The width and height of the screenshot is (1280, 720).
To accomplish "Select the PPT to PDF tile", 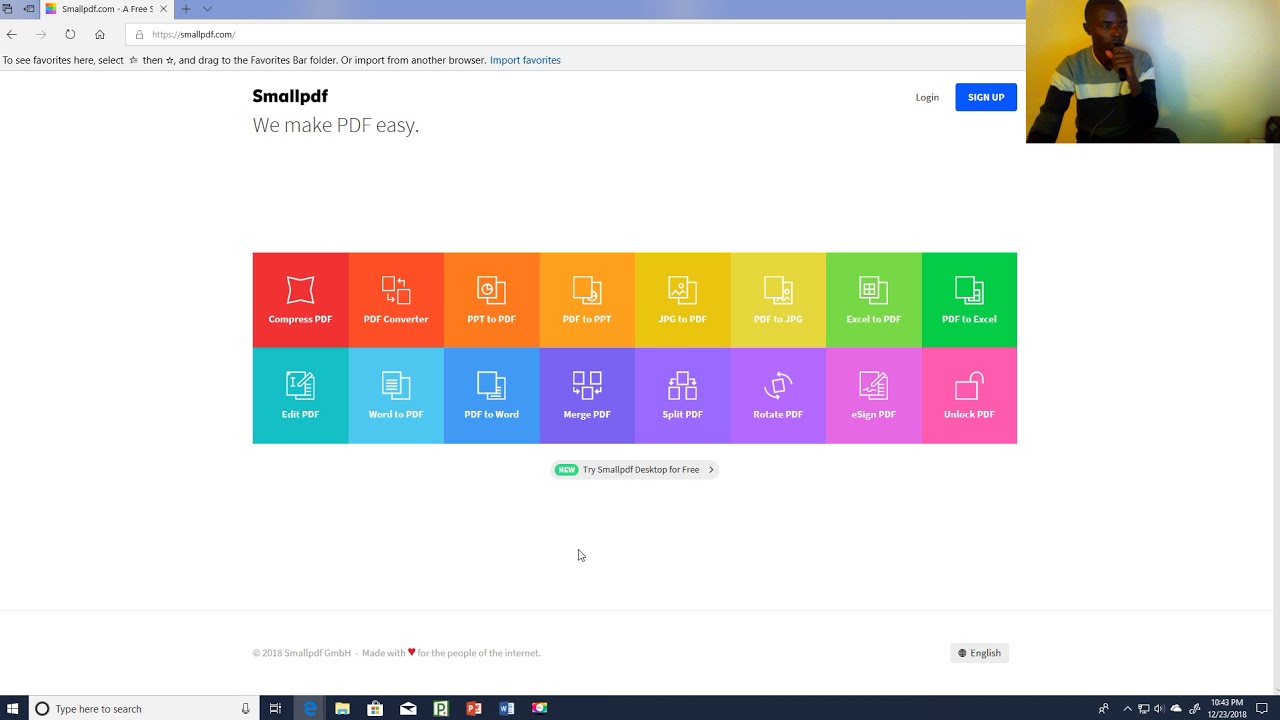I will tap(491, 300).
